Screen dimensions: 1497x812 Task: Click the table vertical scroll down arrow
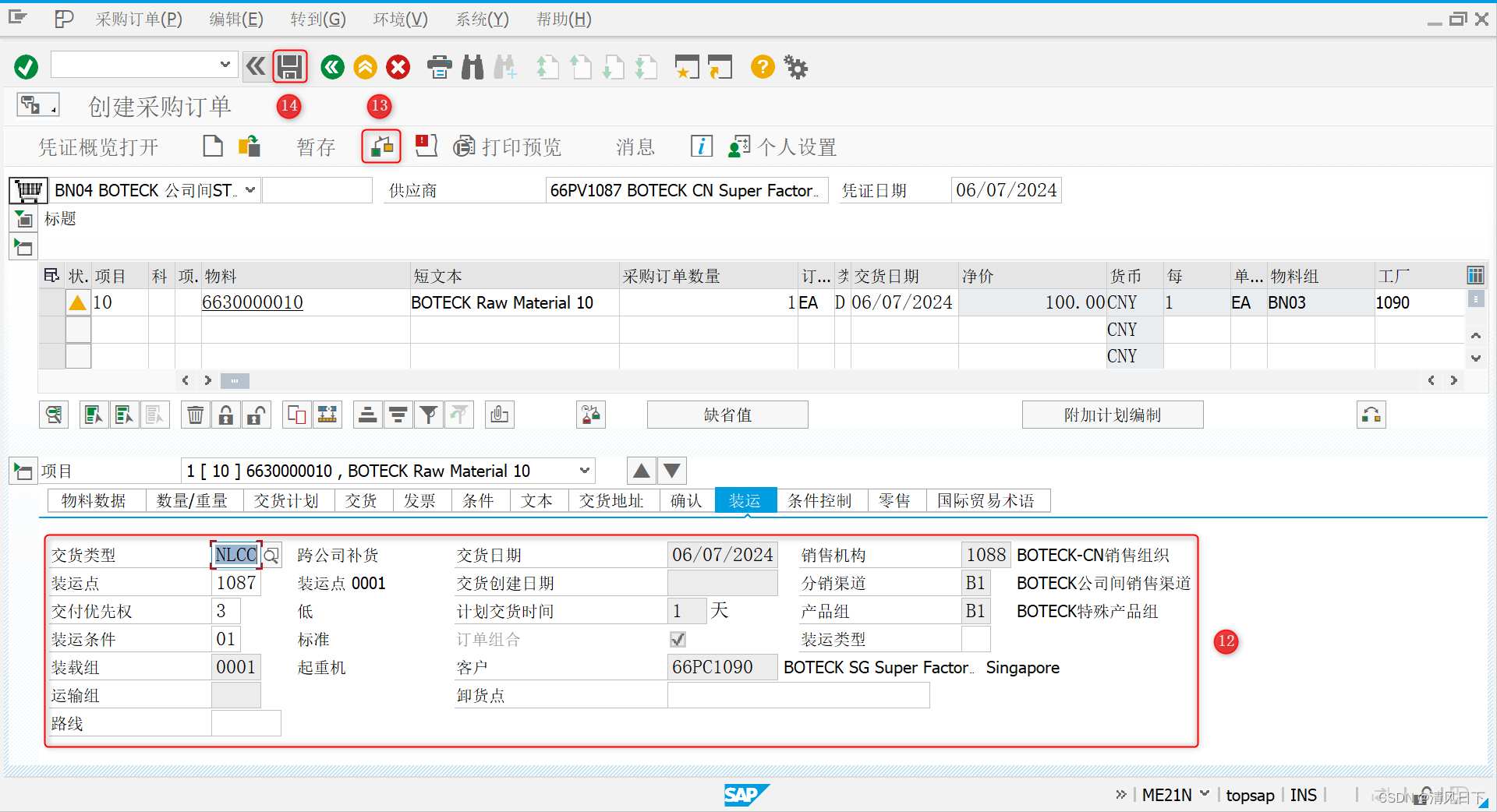[x=1475, y=358]
